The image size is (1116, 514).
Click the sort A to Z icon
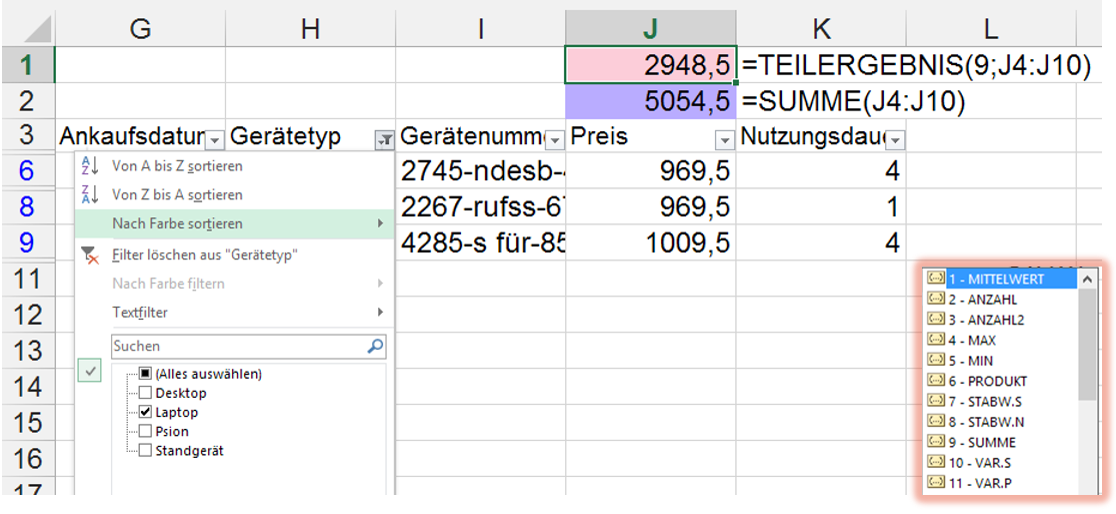click(90, 166)
